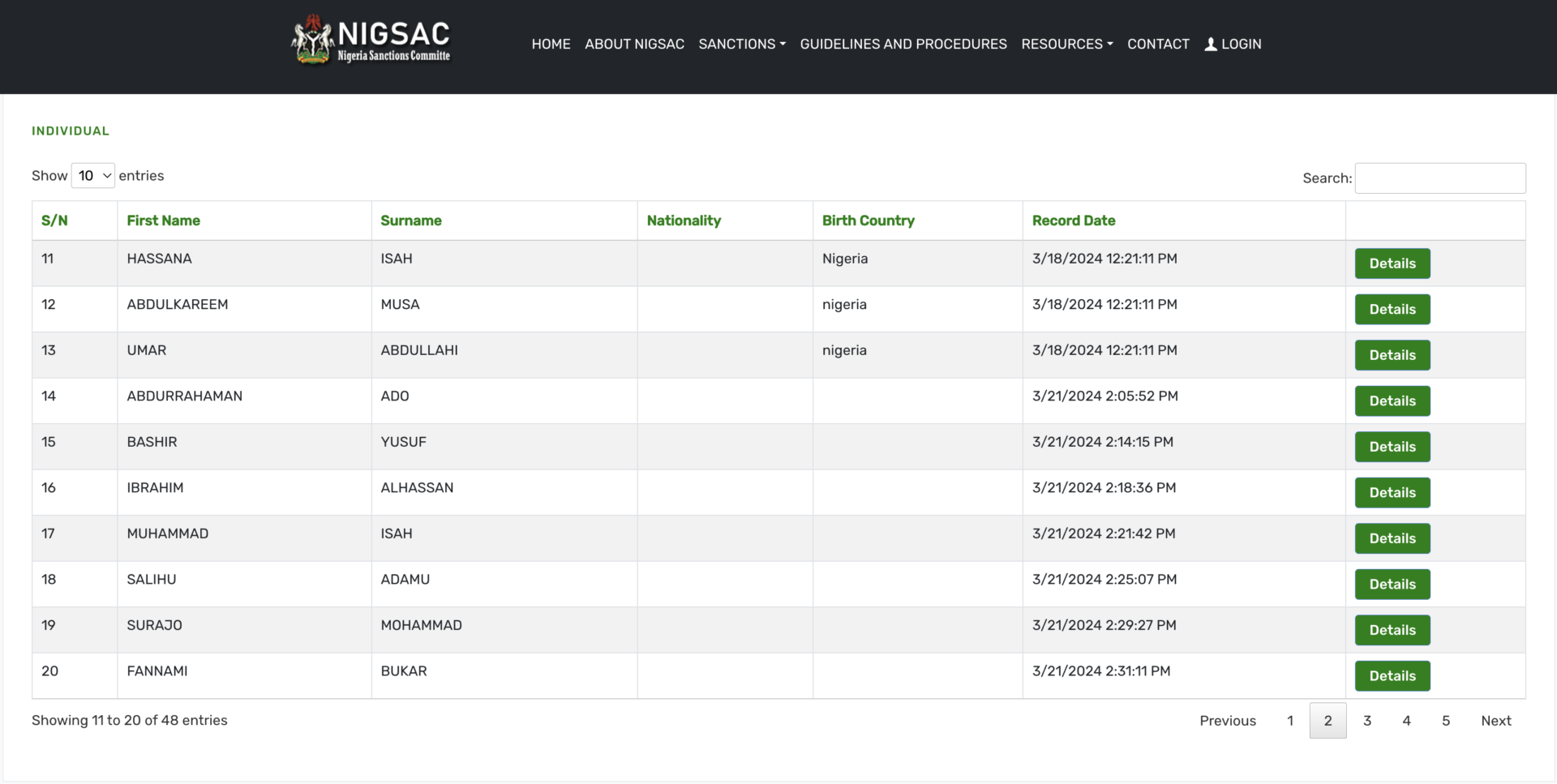
Task: Expand the Resources dropdown menu
Action: point(1066,45)
